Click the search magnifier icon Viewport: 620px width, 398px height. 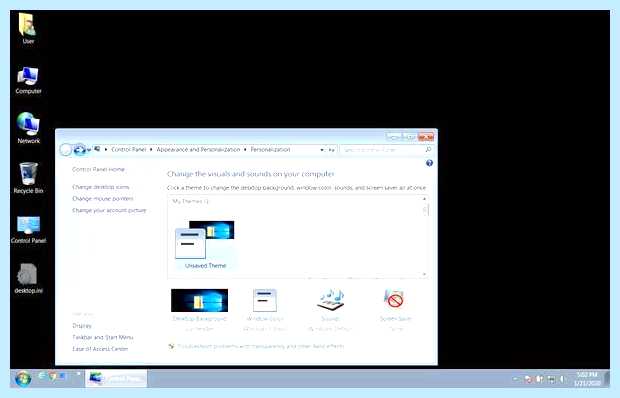pos(428,150)
